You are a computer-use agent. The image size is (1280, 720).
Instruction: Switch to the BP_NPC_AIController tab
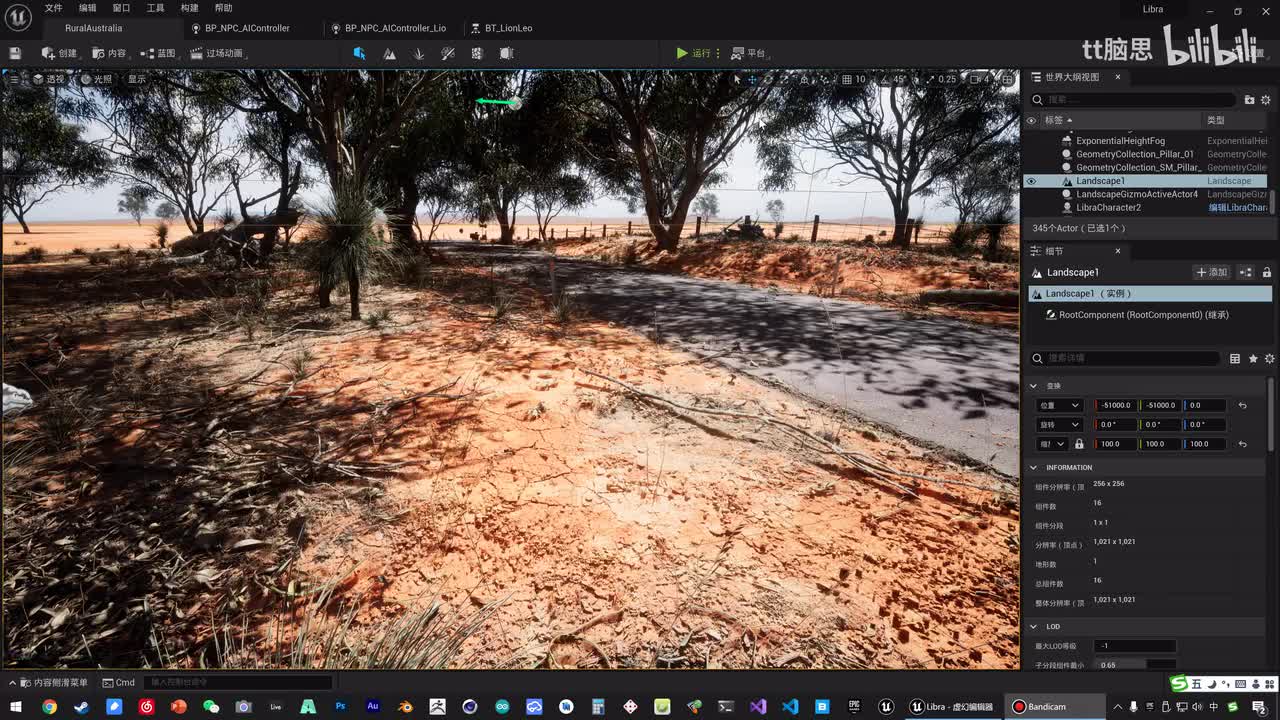(246, 28)
